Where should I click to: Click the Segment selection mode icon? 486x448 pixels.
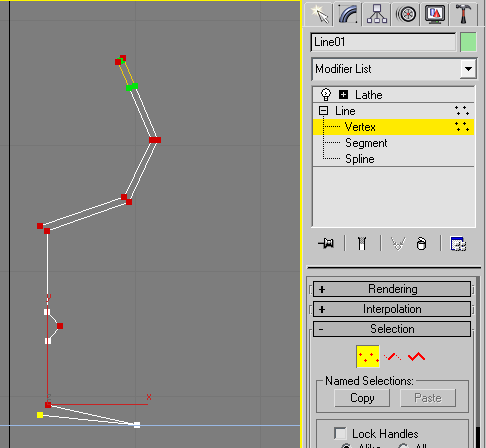pyautogui.click(x=392, y=357)
